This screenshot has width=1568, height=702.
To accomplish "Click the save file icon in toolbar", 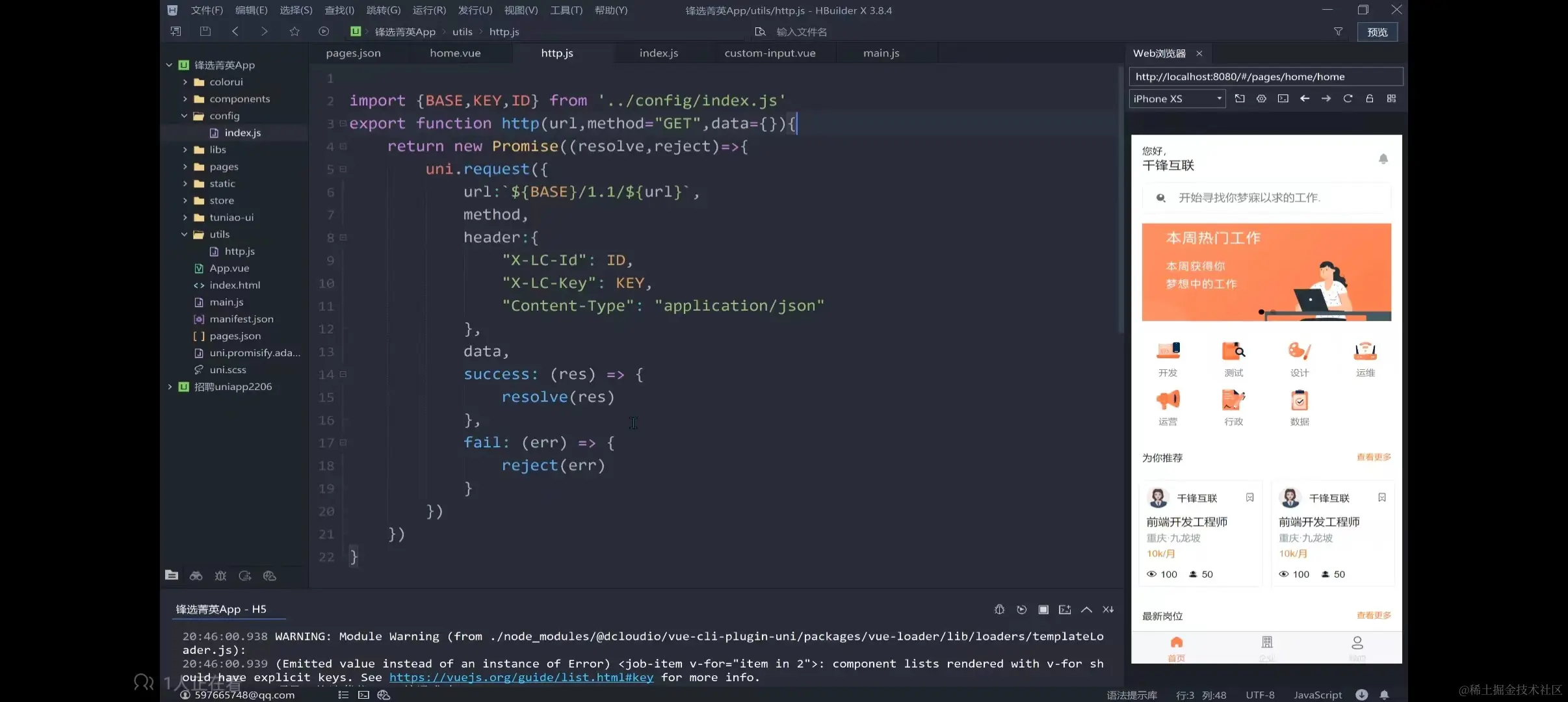I will coord(205,31).
